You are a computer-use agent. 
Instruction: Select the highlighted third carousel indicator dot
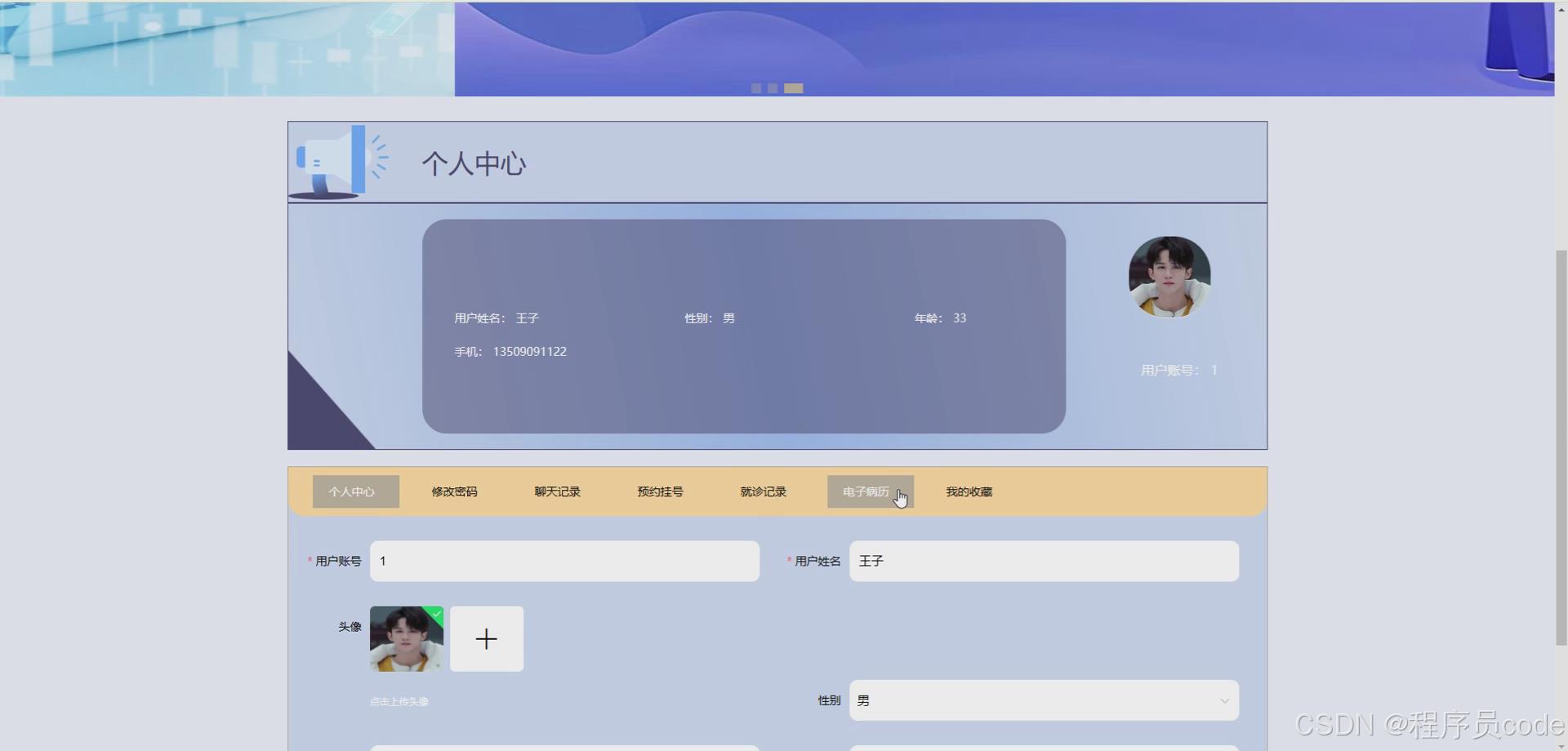coord(794,87)
